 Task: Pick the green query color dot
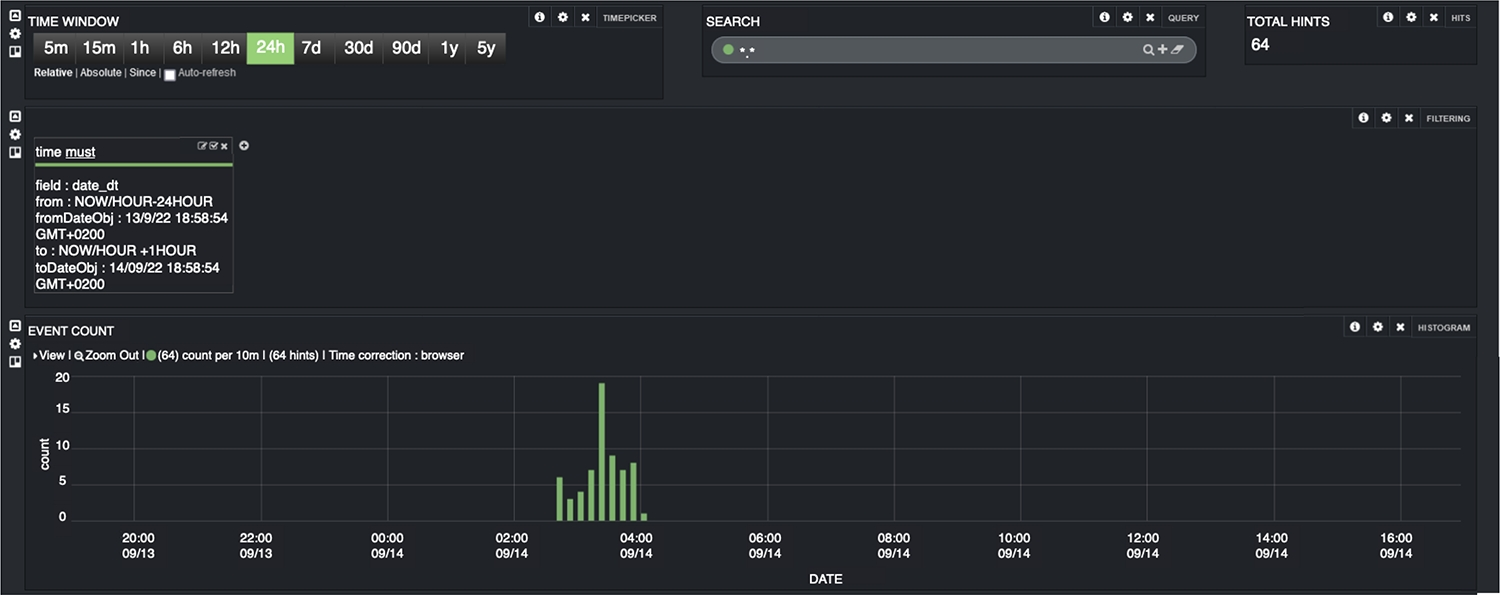(x=728, y=50)
